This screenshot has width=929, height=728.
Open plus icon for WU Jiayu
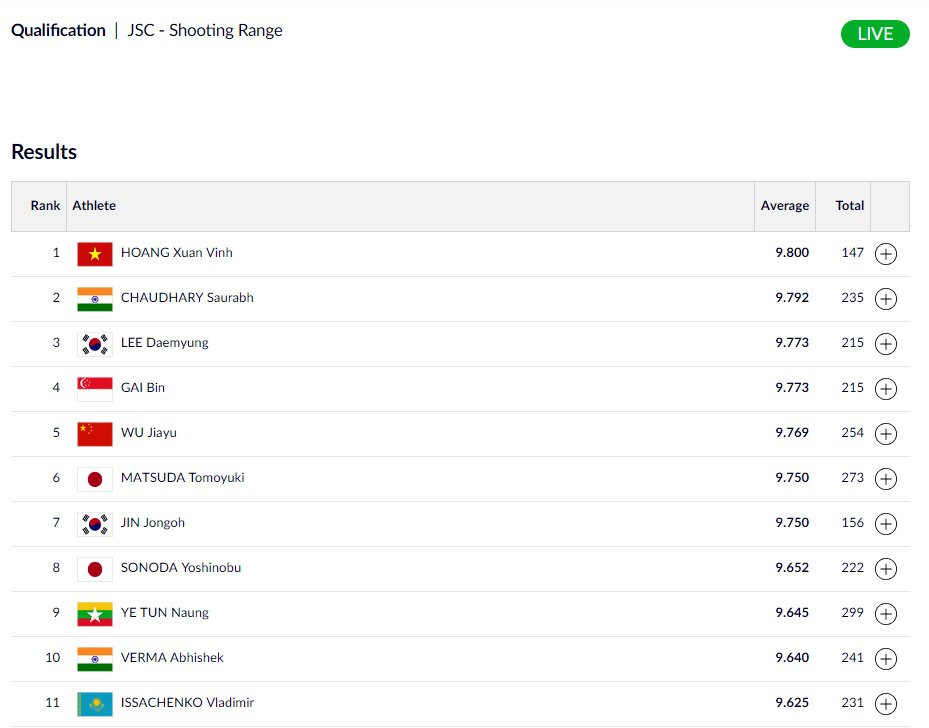885,434
